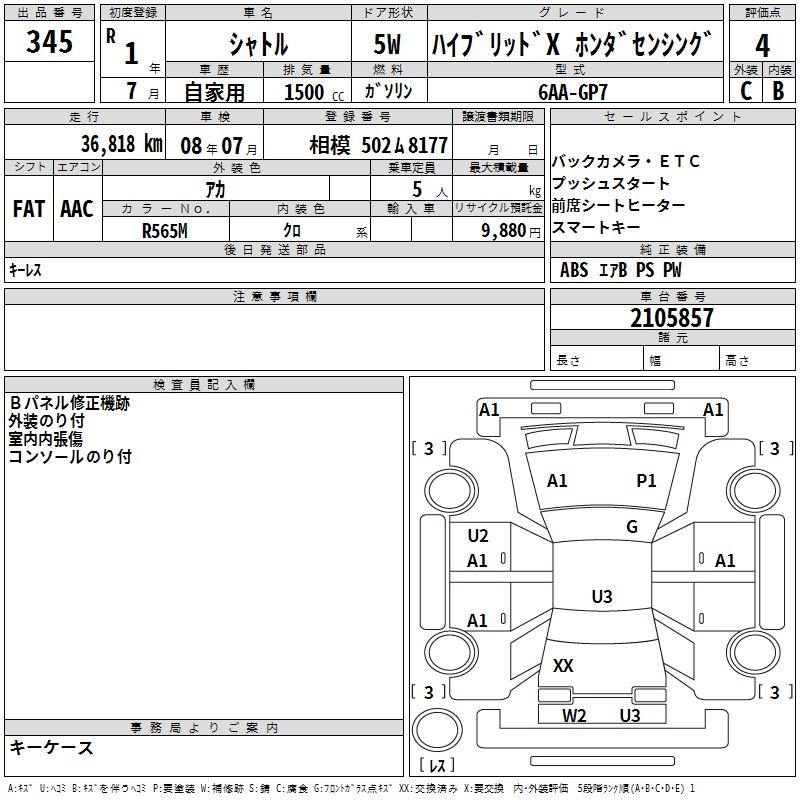Screen dimensions: 800x800
Task: Click the mileage 36,818 km
Action: coord(122,144)
